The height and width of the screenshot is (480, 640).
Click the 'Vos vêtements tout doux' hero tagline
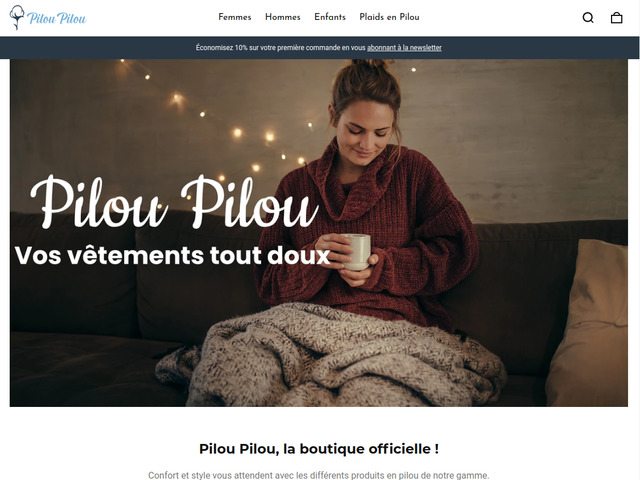172,256
